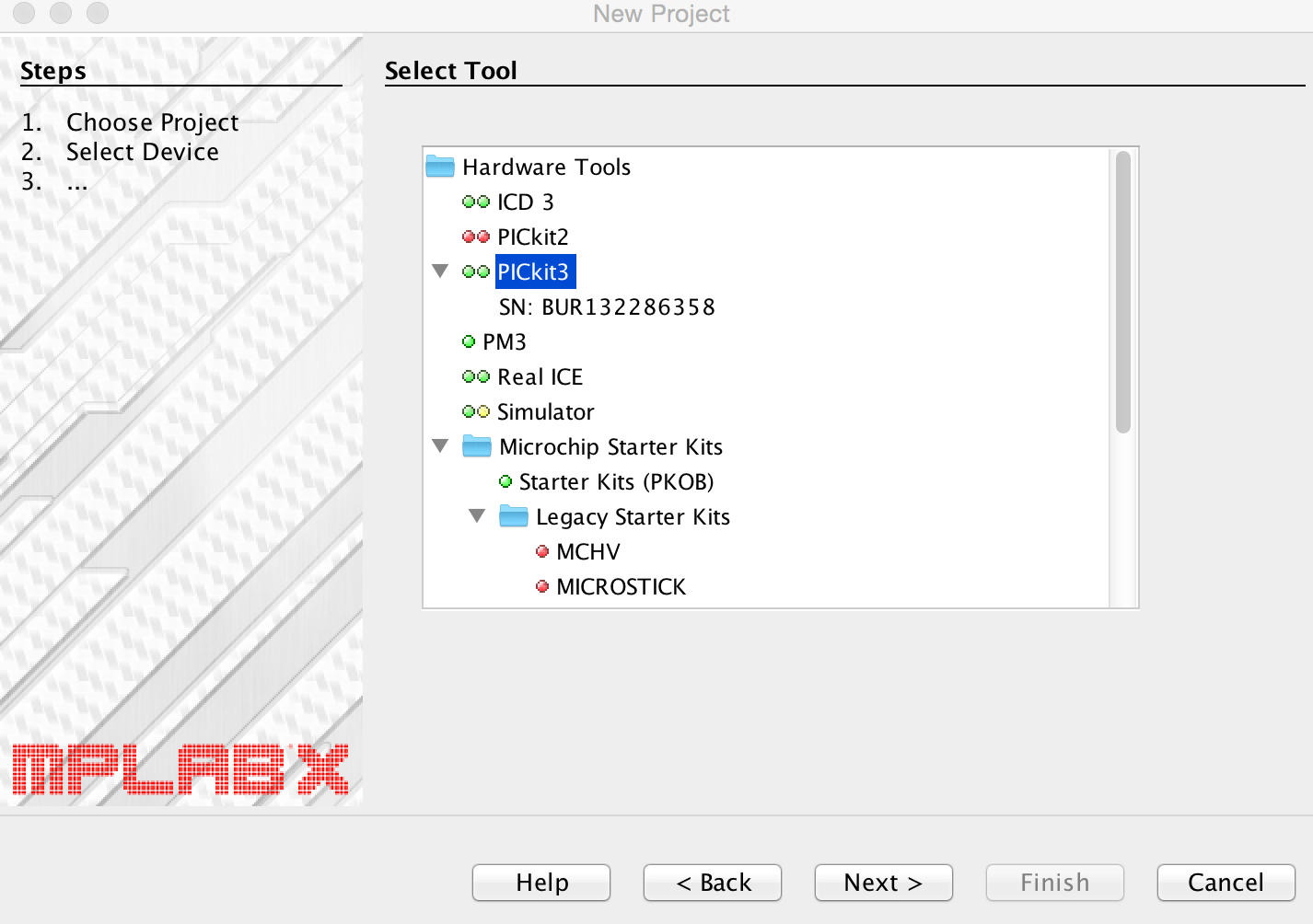1313x924 pixels.
Task: Cancel the New Project wizard
Action: pos(1226,883)
